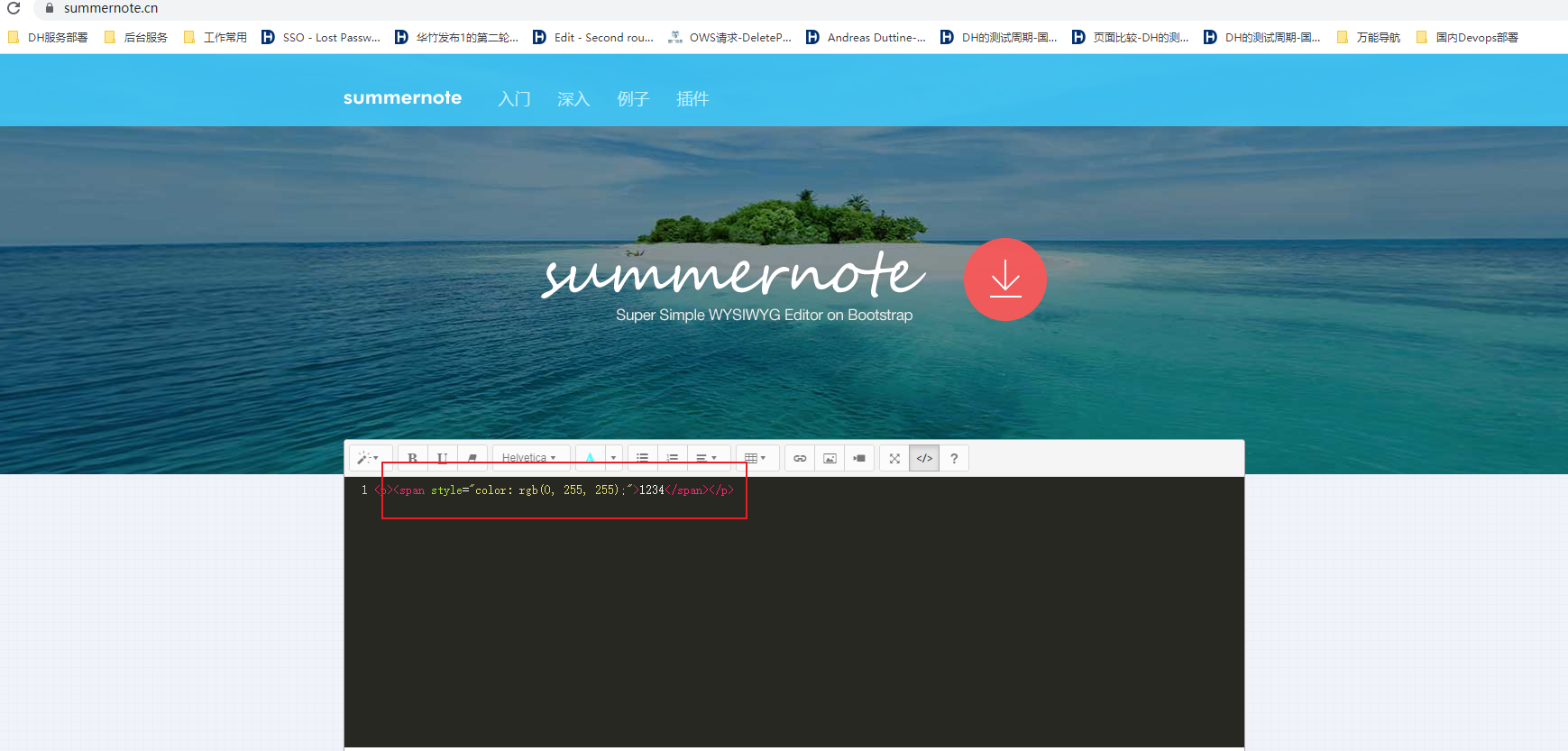Click the summernote.cn address bar
The image size is (1568, 751).
(111, 8)
